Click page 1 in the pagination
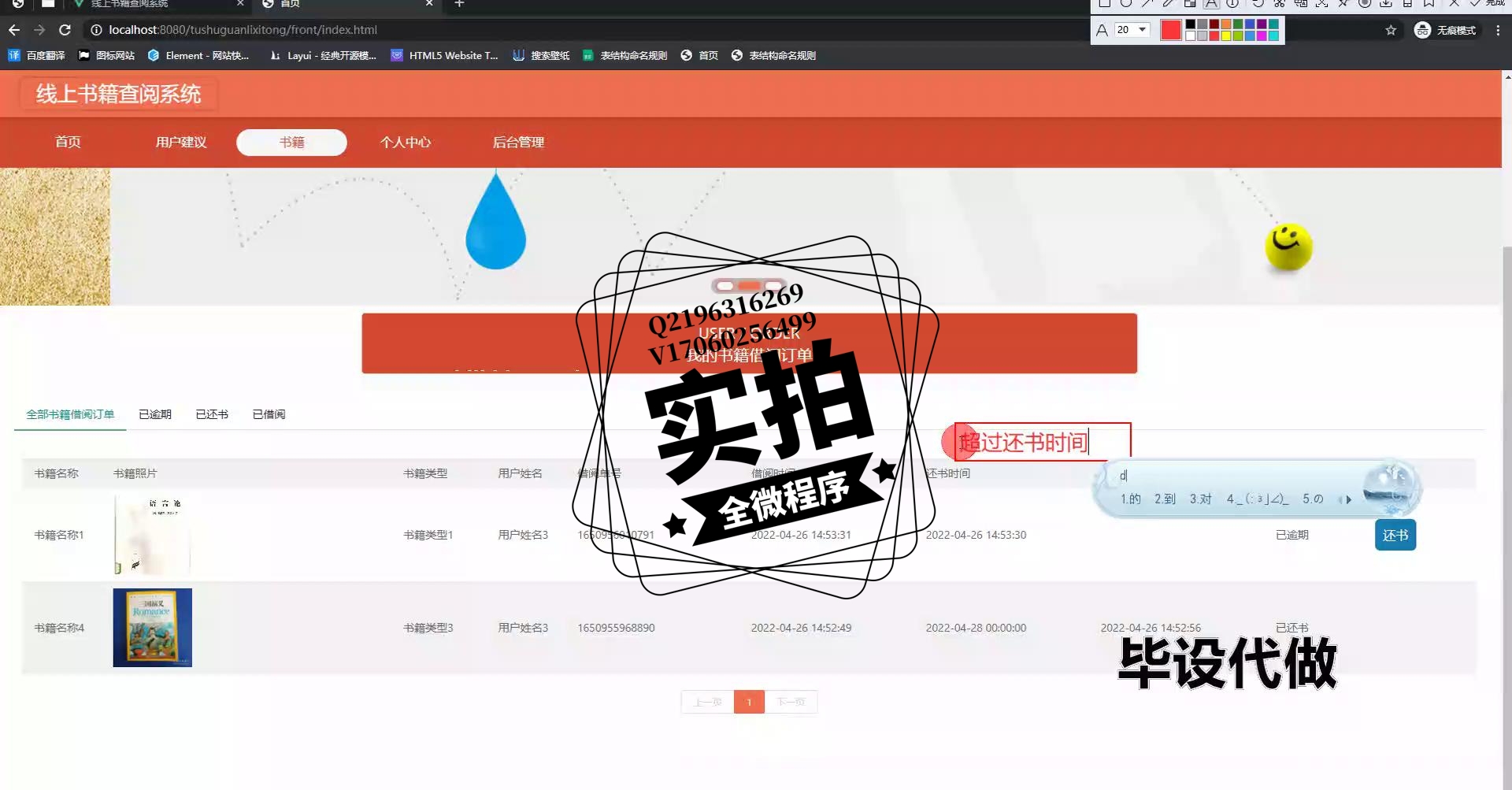The width and height of the screenshot is (1512, 790). [x=749, y=702]
